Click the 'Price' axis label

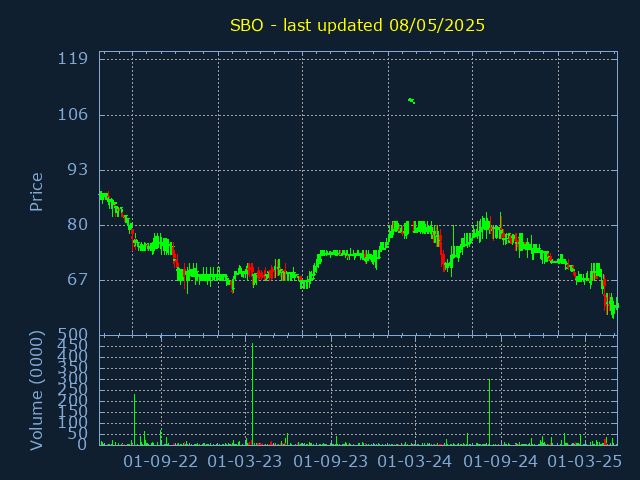(36, 192)
